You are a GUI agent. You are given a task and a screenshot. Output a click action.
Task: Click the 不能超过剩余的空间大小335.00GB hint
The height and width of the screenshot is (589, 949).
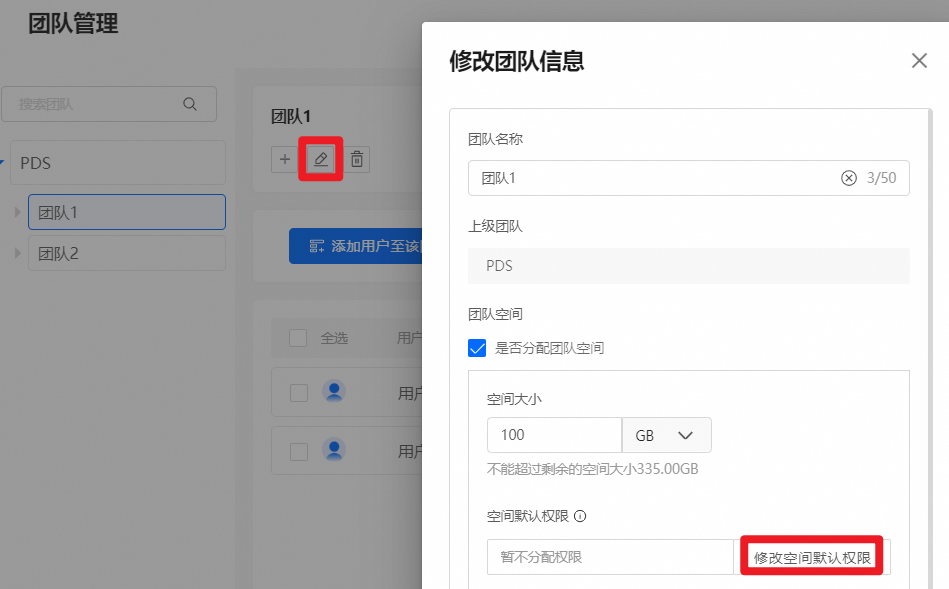pyautogui.click(x=593, y=469)
